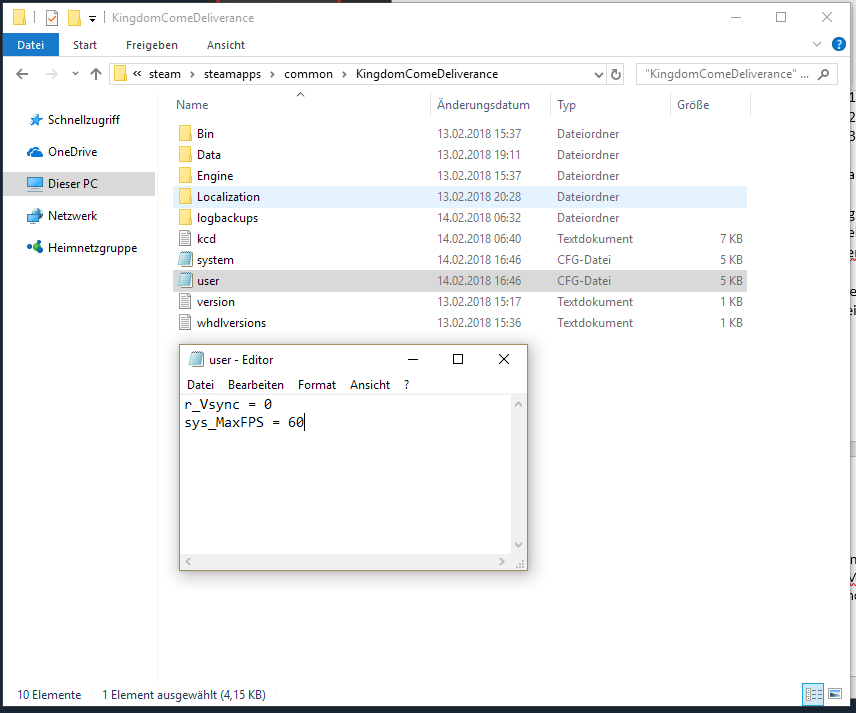
Task: Open address bar history dropdown
Action: coord(599,74)
